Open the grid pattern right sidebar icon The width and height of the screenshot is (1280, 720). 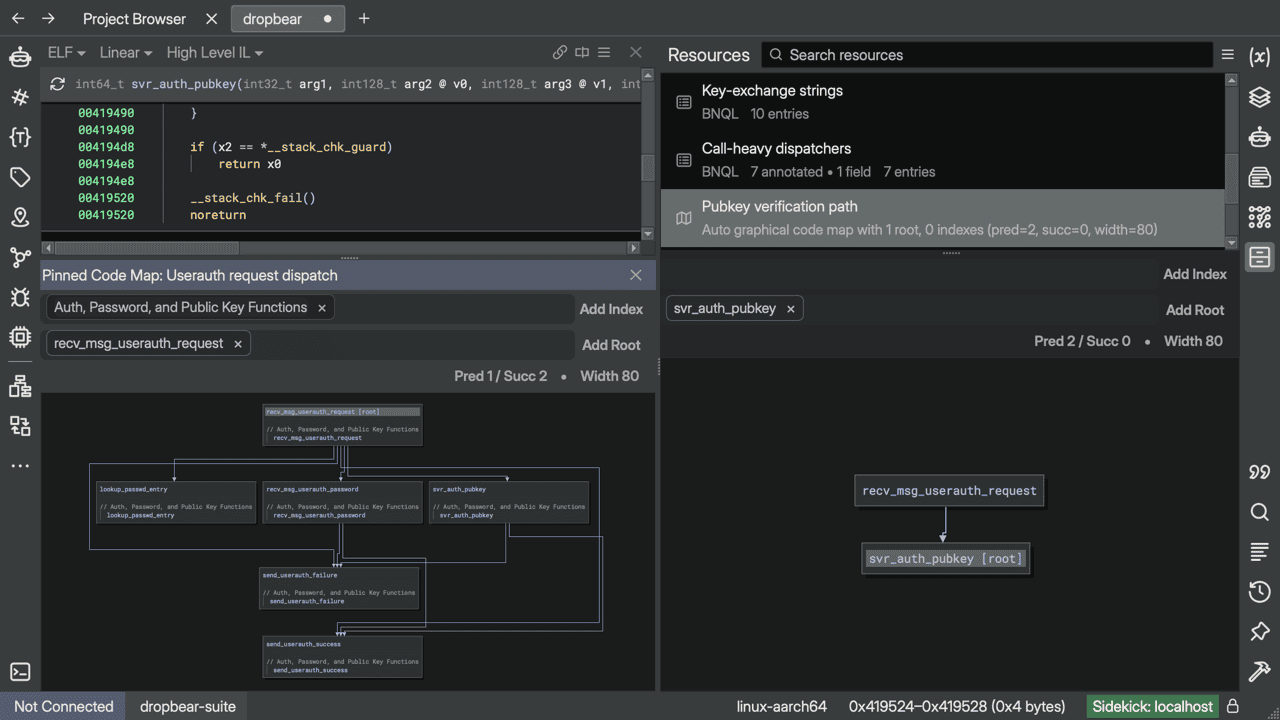[x=1260, y=217]
